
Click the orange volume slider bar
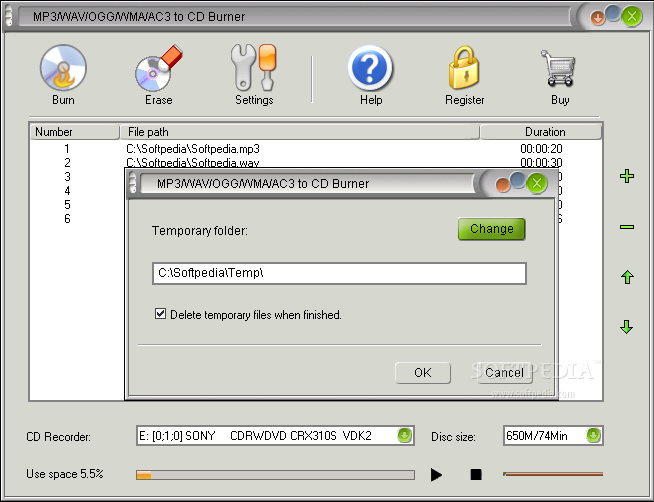coord(553,474)
